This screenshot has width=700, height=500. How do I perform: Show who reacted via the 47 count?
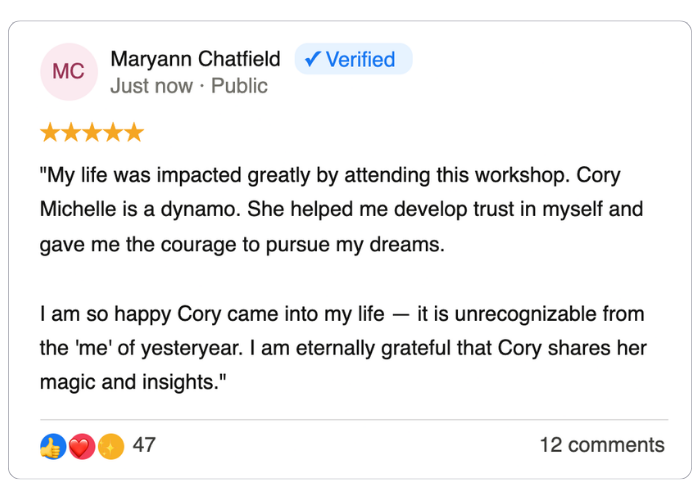(144, 445)
